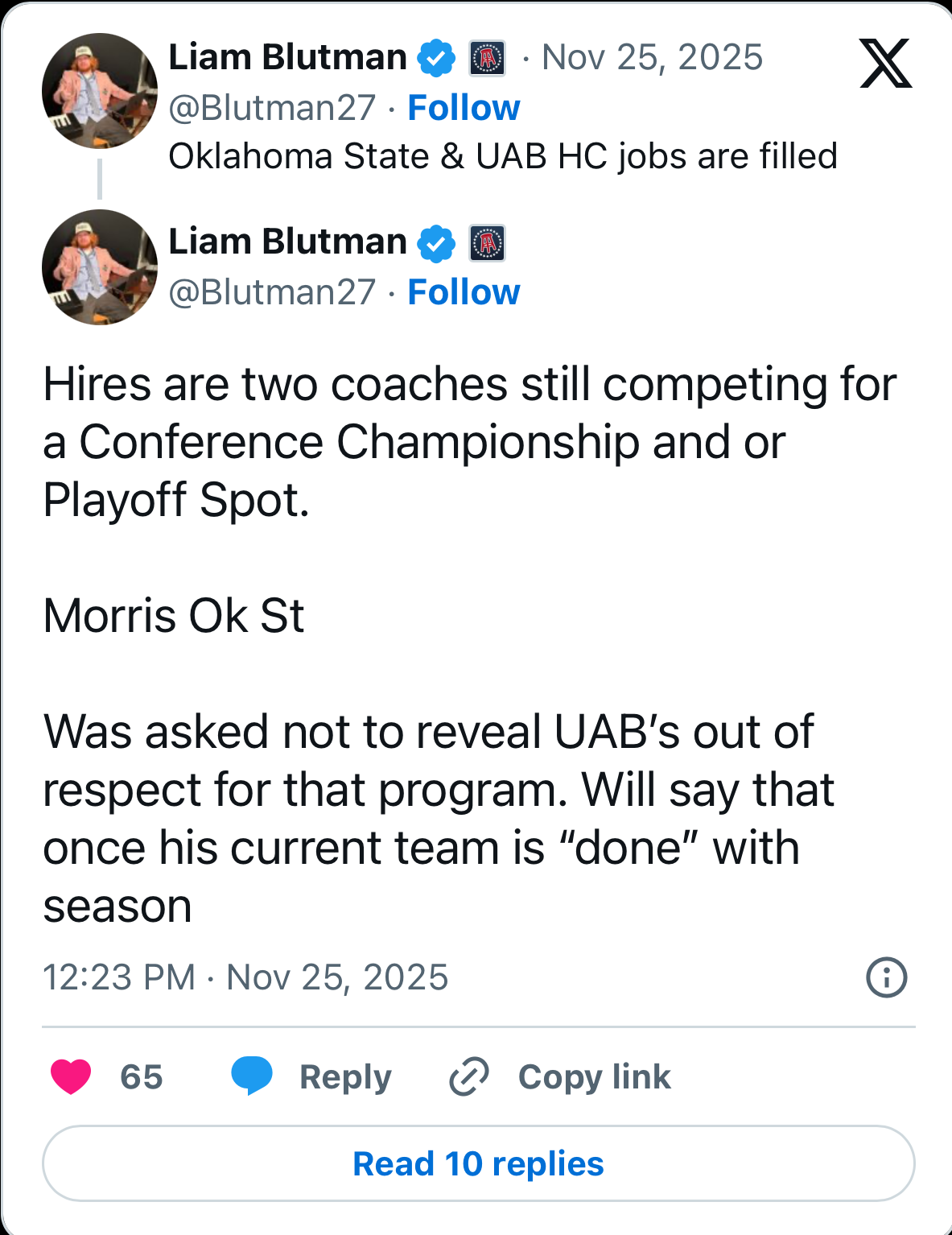Click the X logo icon
This screenshot has height=1235, width=952.
coord(885,63)
